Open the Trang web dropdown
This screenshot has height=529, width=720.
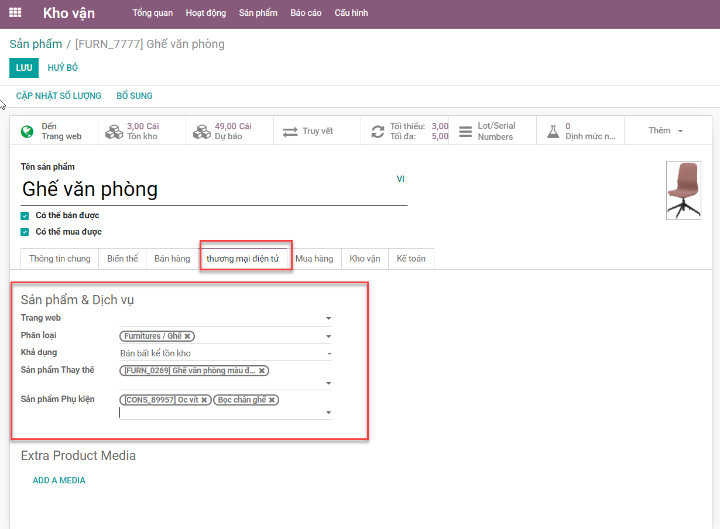coord(328,319)
